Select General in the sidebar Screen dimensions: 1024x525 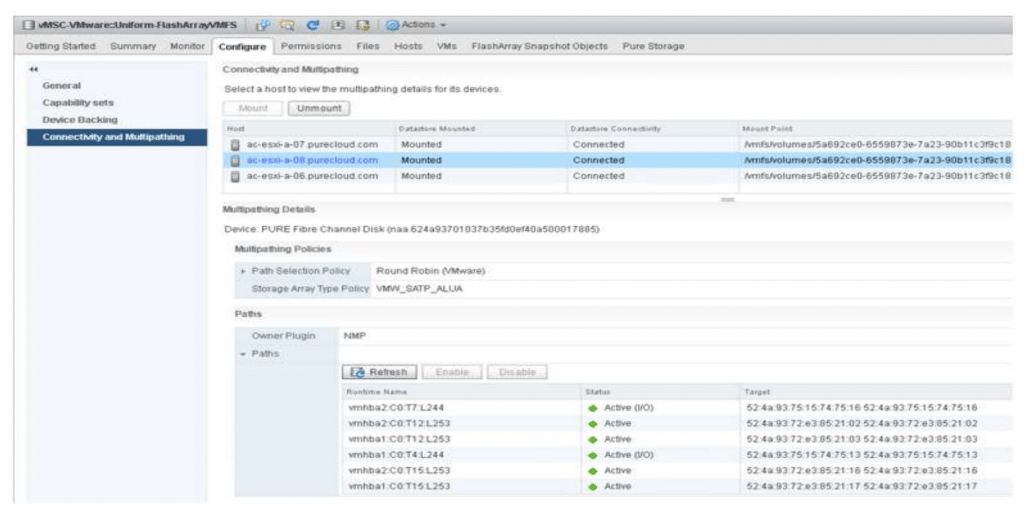pyautogui.click(x=61, y=86)
